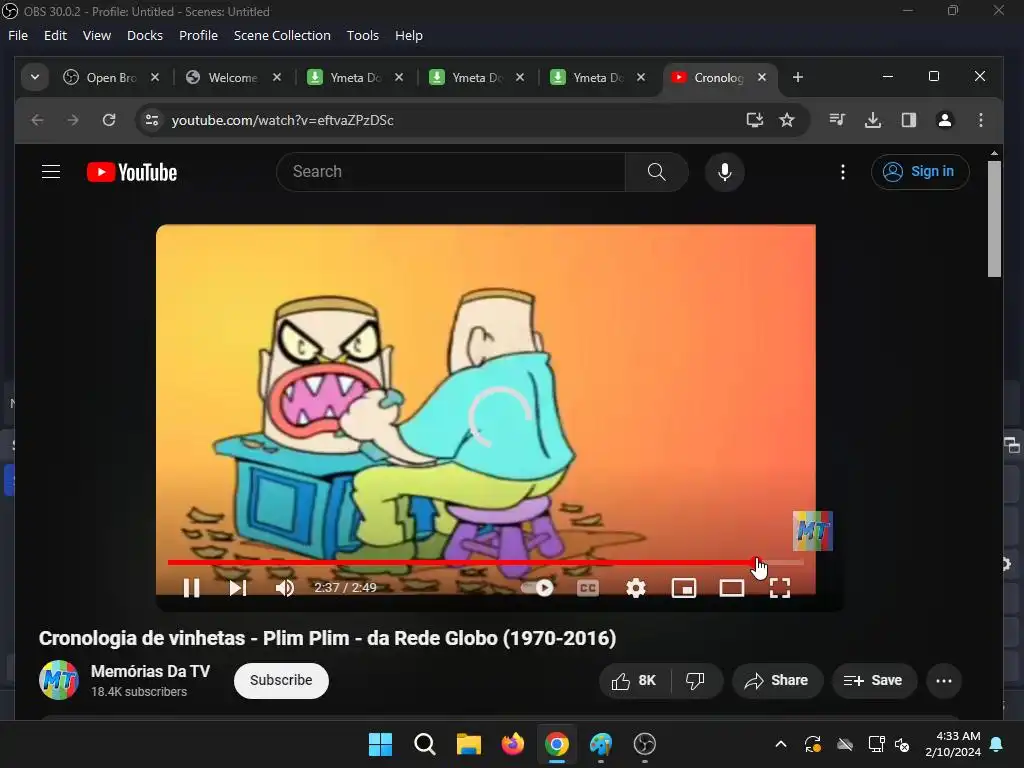The image size is (1024, 768).
Task: Open File Explorer from taskbar
Action: (468, 744)
